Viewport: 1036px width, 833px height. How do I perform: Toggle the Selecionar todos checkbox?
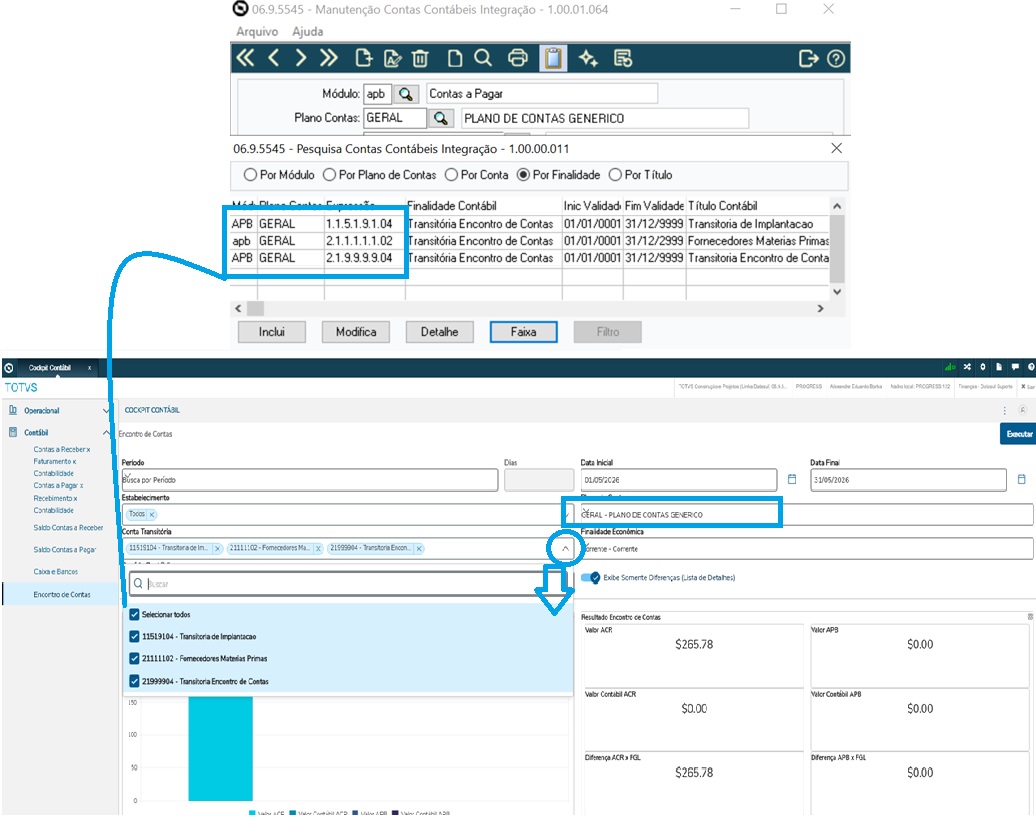[x=134, y=614]
